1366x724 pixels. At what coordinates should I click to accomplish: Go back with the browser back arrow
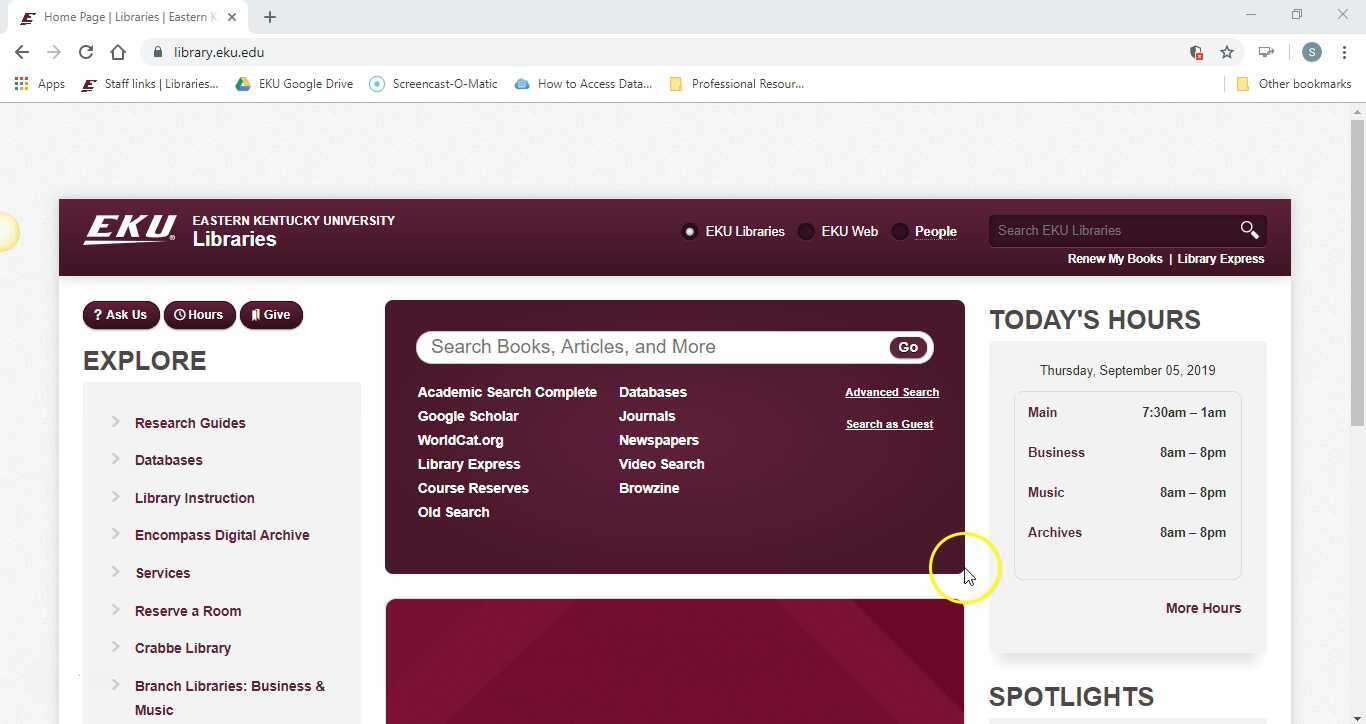point(22,52)
